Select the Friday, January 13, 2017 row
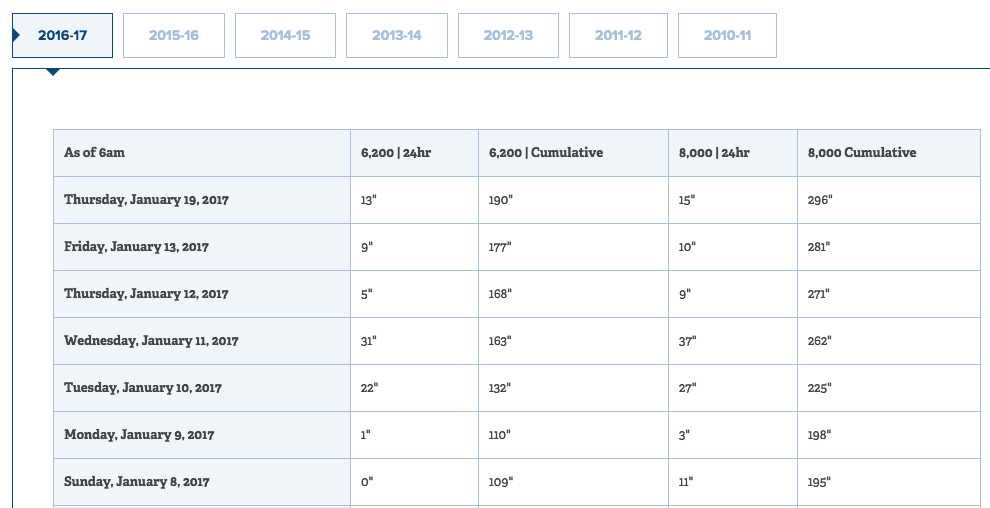 pos(517,247)
